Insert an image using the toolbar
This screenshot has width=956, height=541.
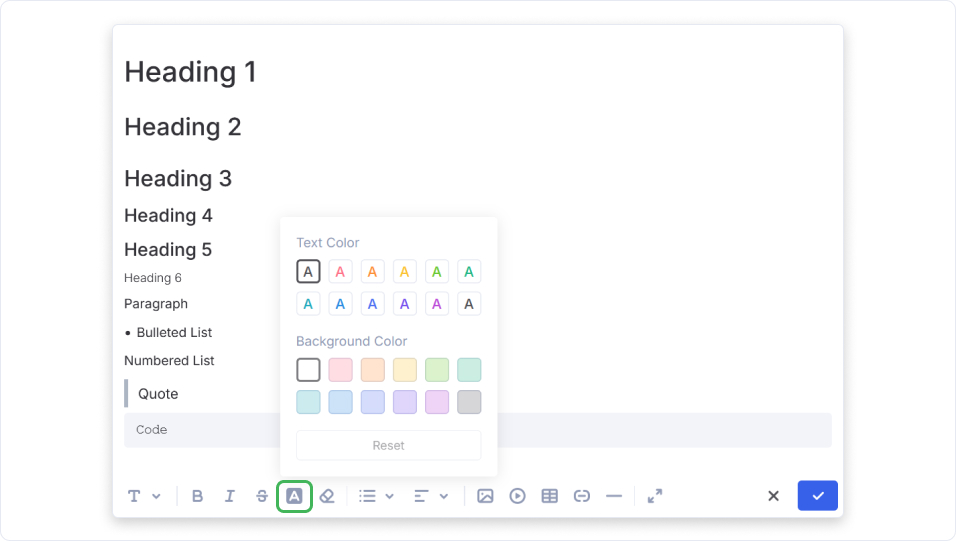pyautogui.click(x=485, y=496)
